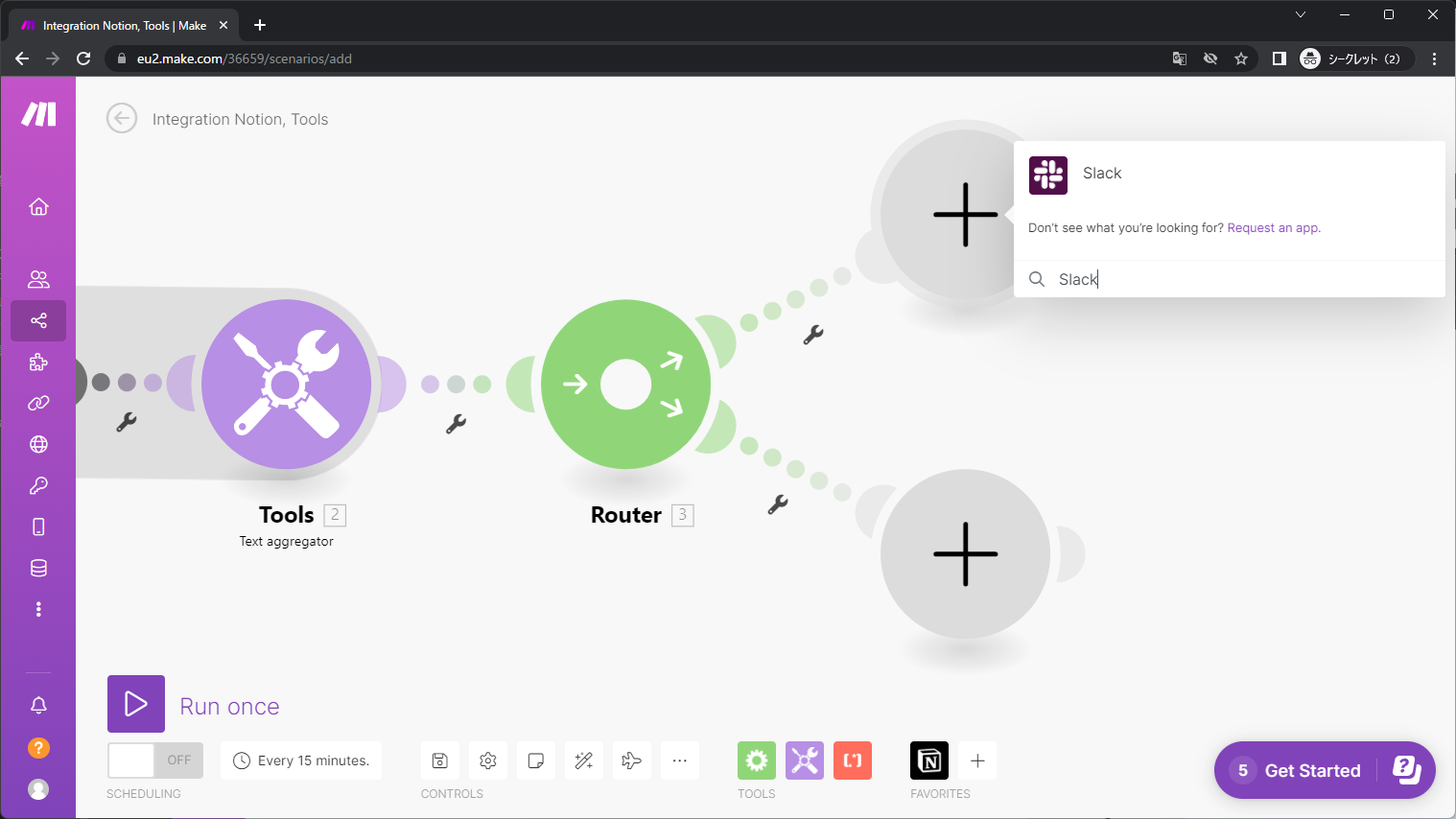Viewport: 1456px width, 819px height.
Task: Click the Slack search input field
Action: click(1230, 279)
